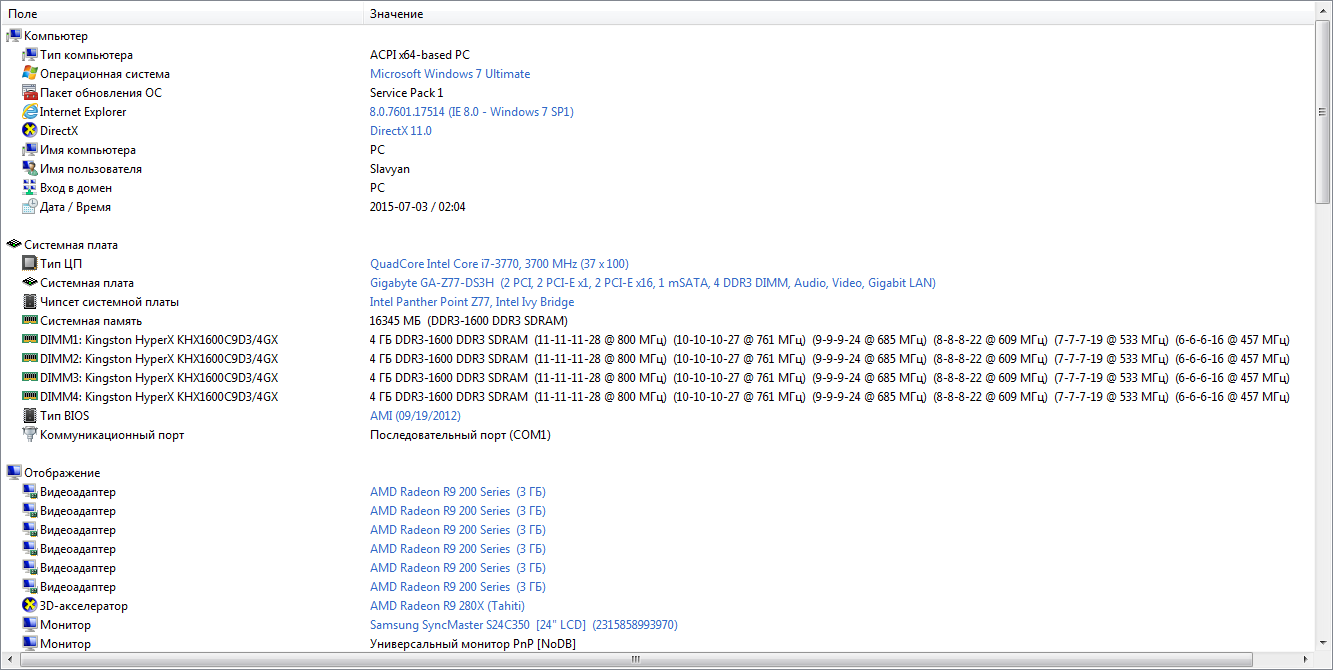The width and height of the screenshot is (1333, 670).
Task: Click the motherboard icon in the Gigabyte GA-Z77-DS3H row
Action: coord(30,283)
